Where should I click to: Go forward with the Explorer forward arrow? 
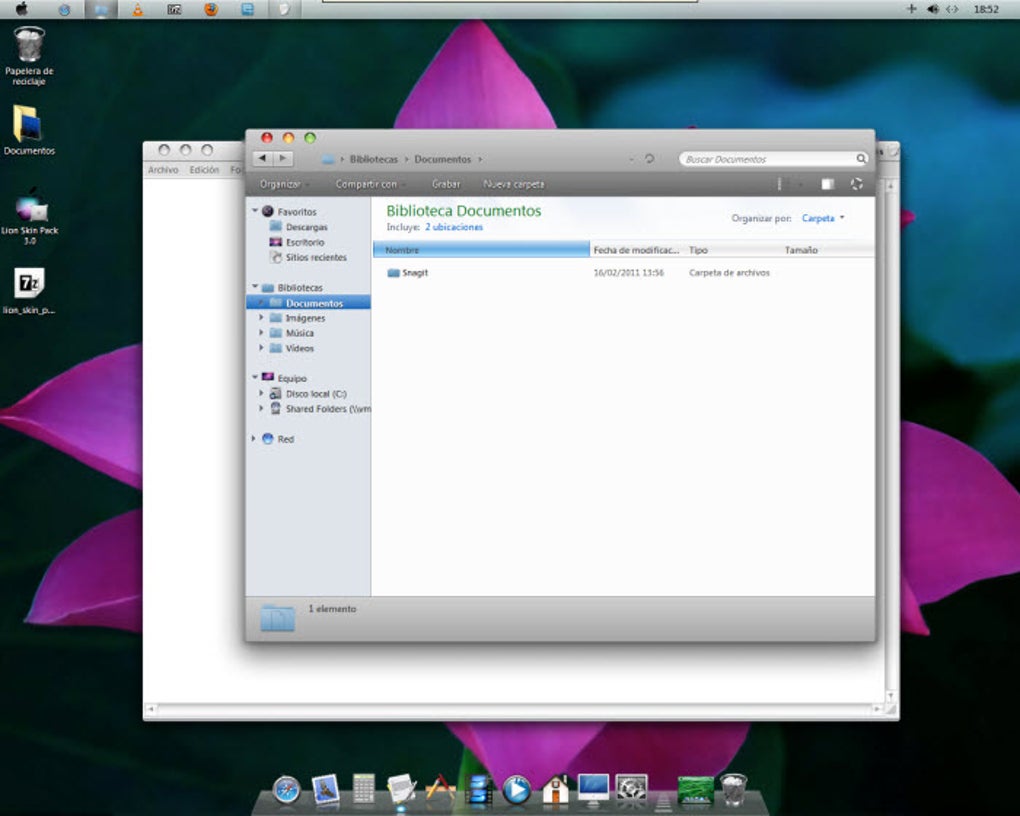pos(283,158)
